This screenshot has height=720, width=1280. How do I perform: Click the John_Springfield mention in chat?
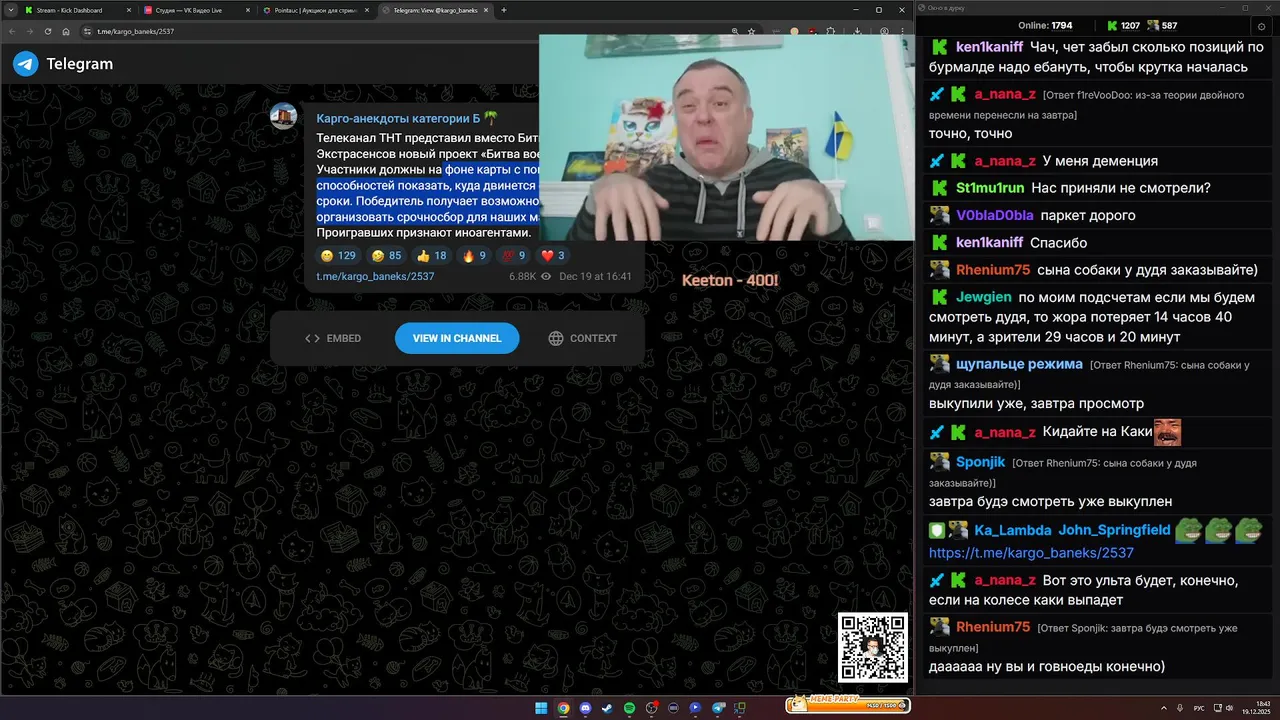(x=1114, y=530)
